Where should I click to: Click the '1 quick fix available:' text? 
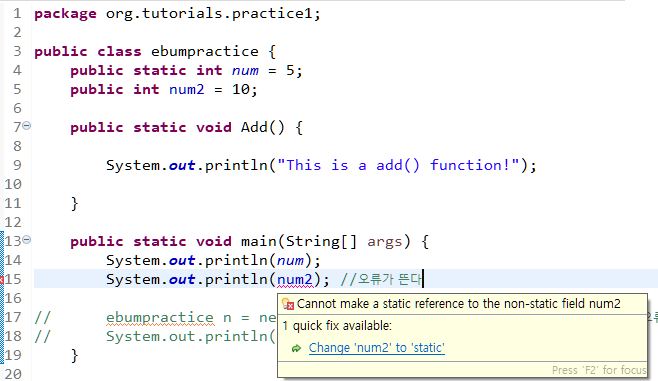click(x=337, y=326)
